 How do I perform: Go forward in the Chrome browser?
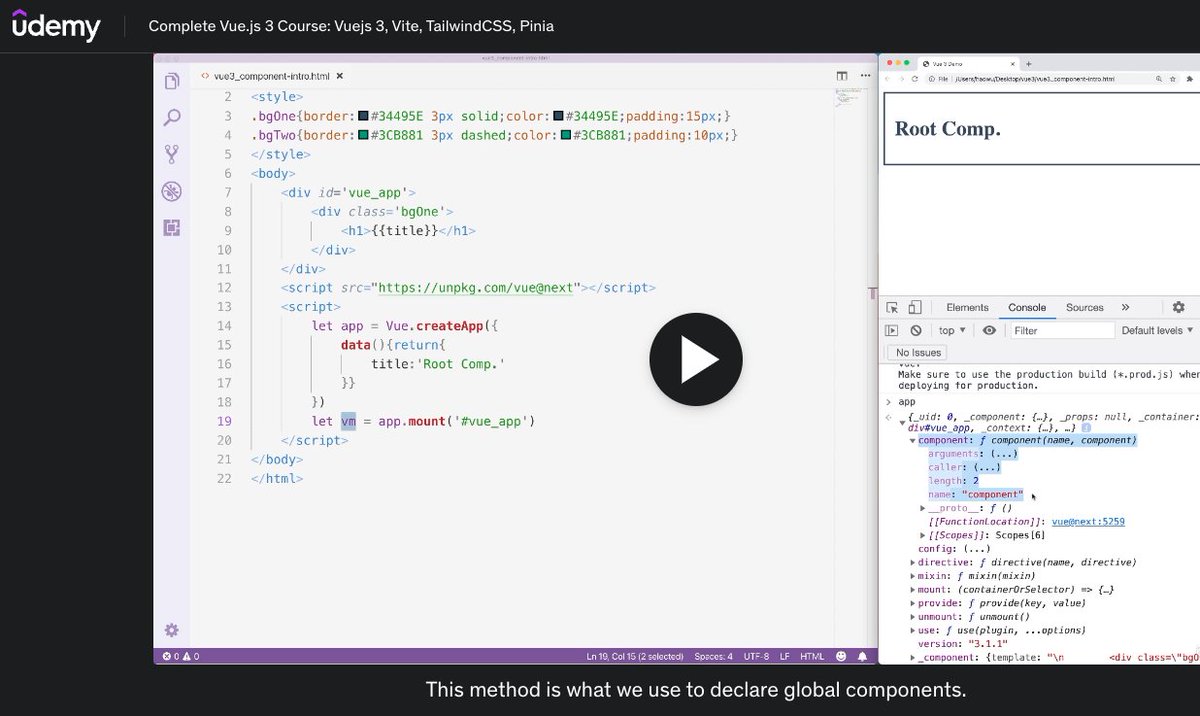point(901,78)
